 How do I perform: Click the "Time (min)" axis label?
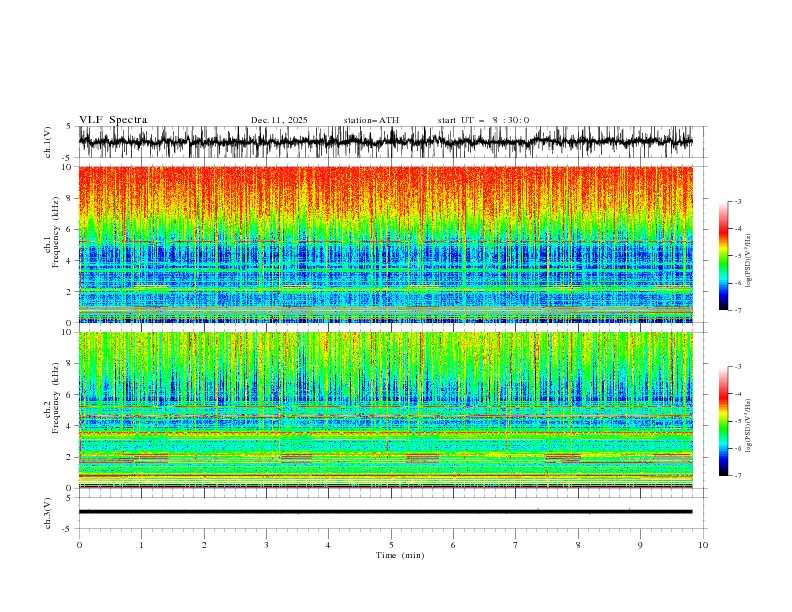point(400,555)
